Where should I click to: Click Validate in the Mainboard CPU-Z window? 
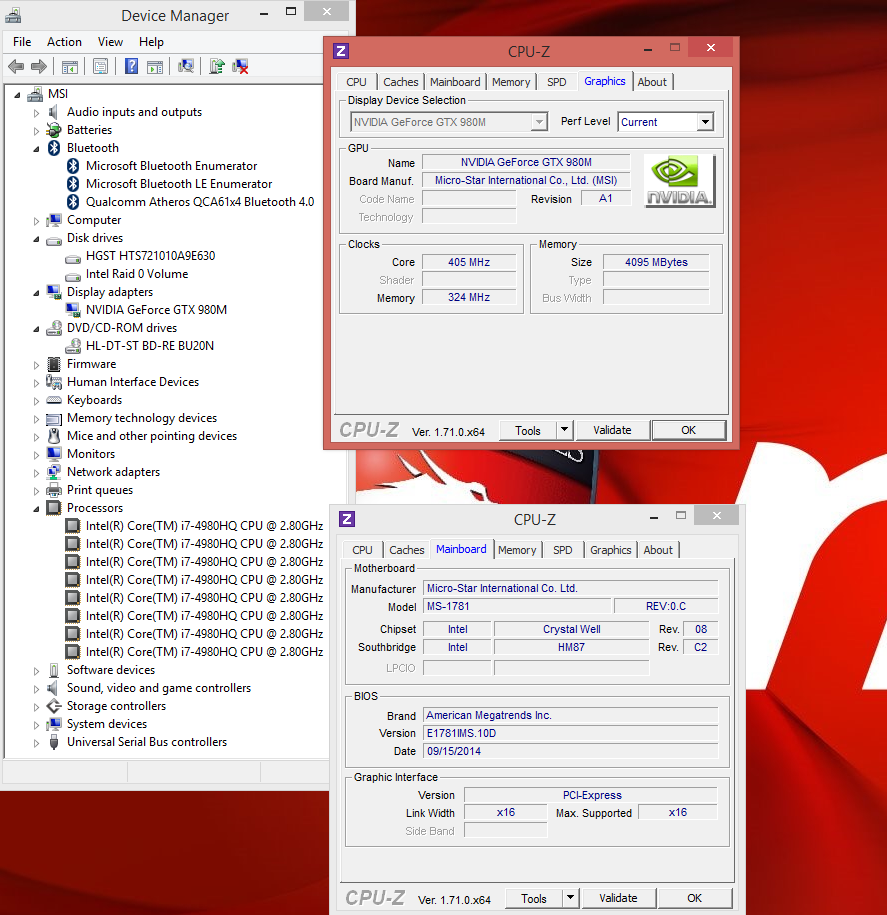618,898
